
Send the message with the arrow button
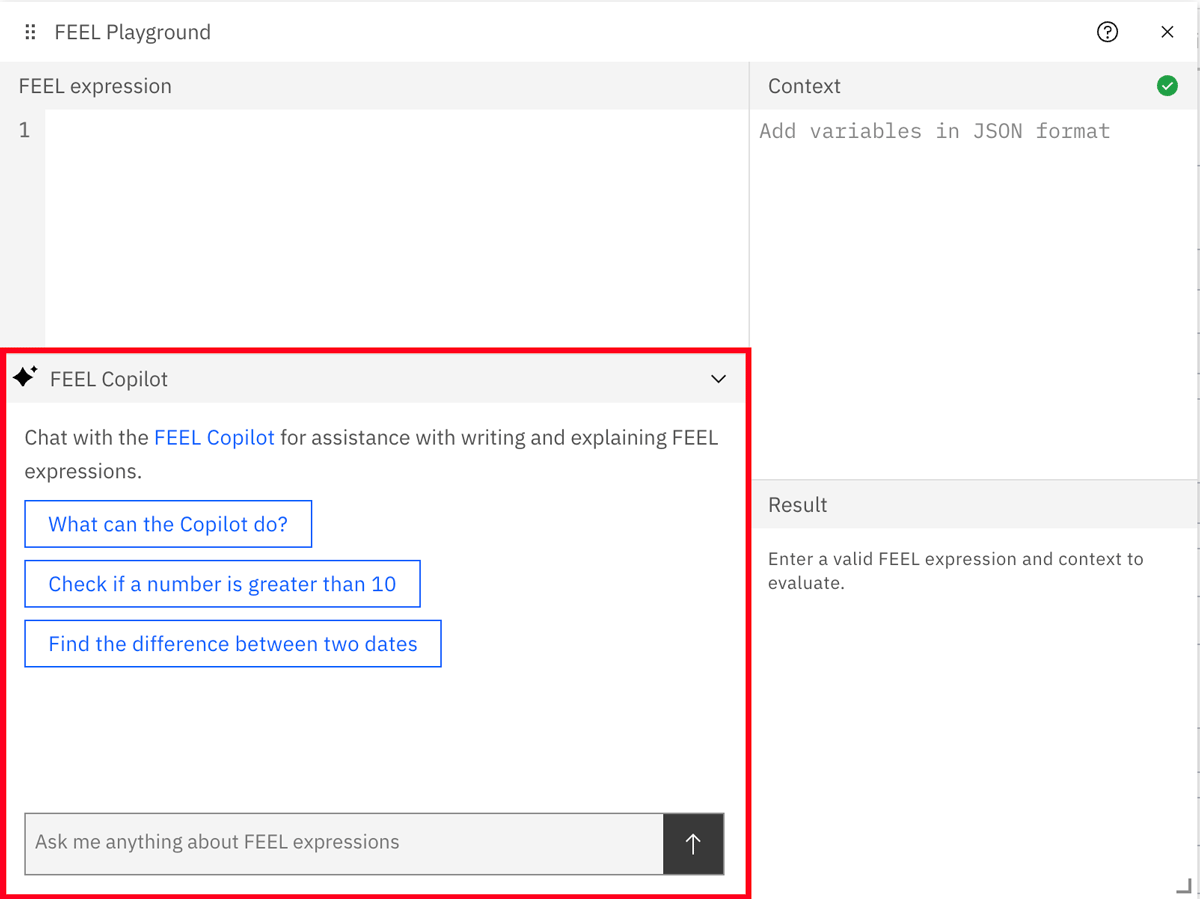pos(693,843)
